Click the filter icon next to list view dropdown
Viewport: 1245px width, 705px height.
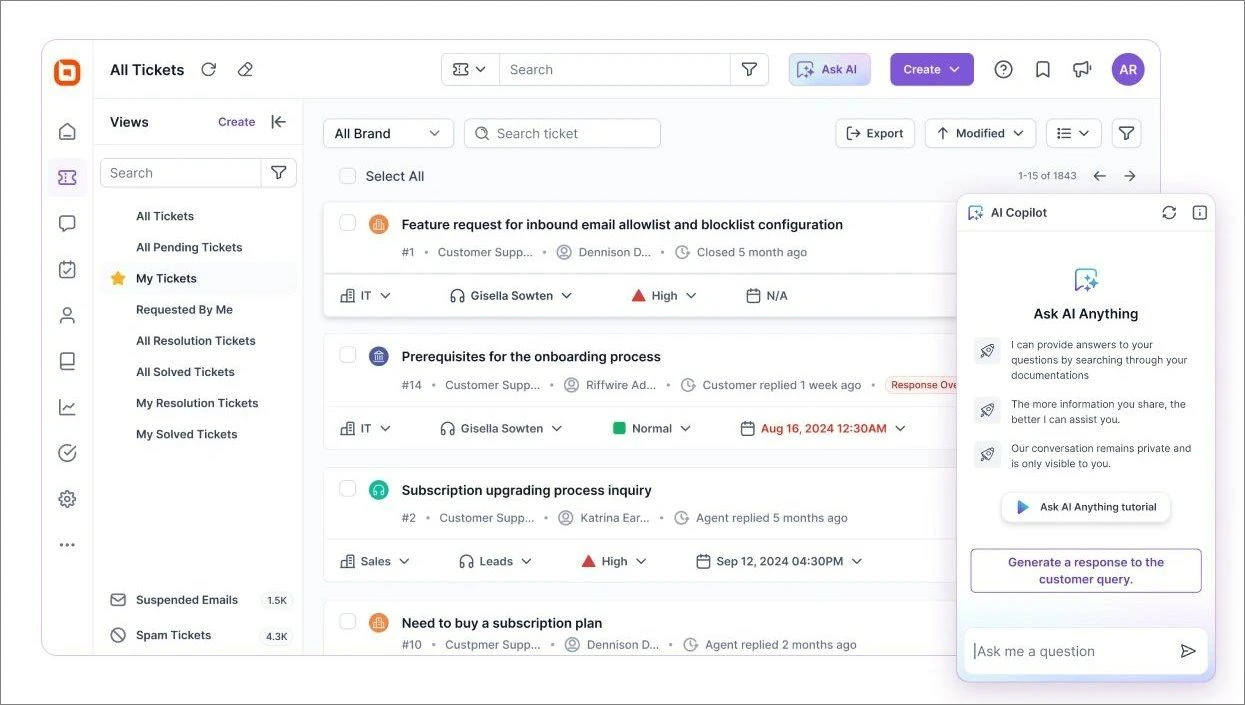(1126, 133)
